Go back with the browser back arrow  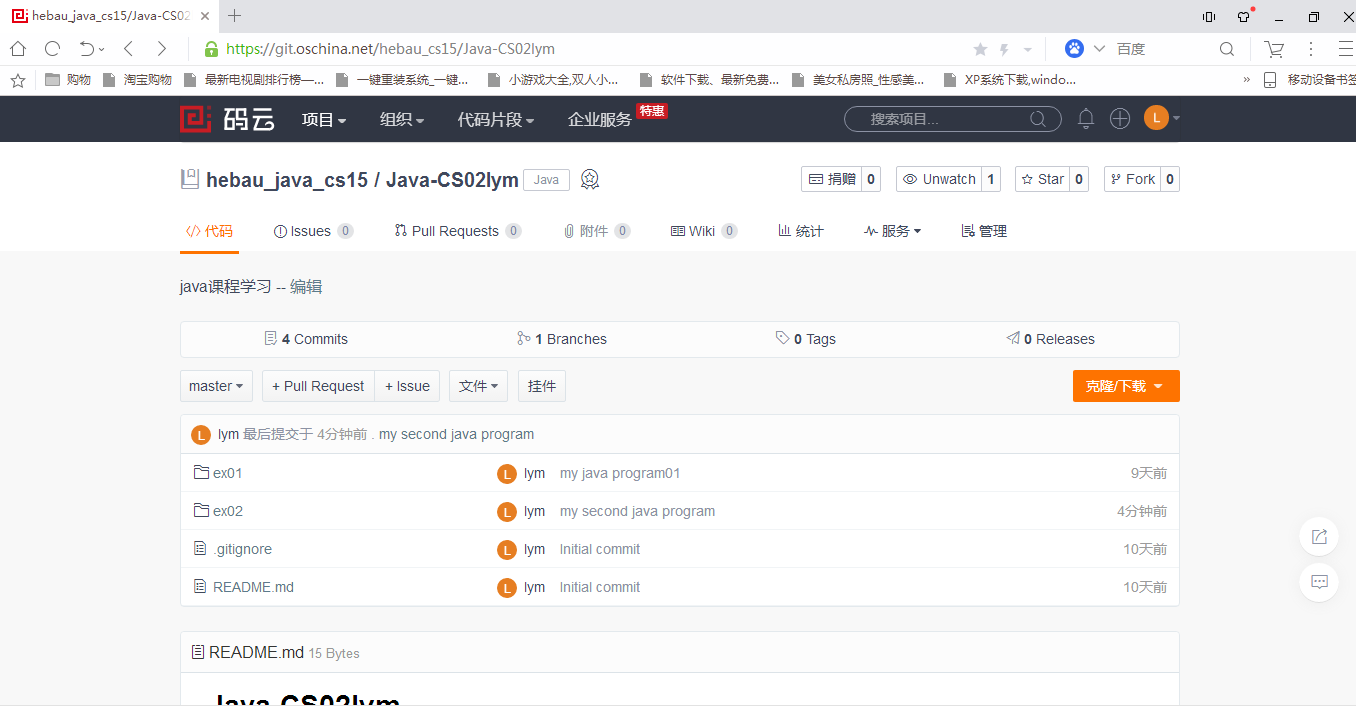point(128,49)
